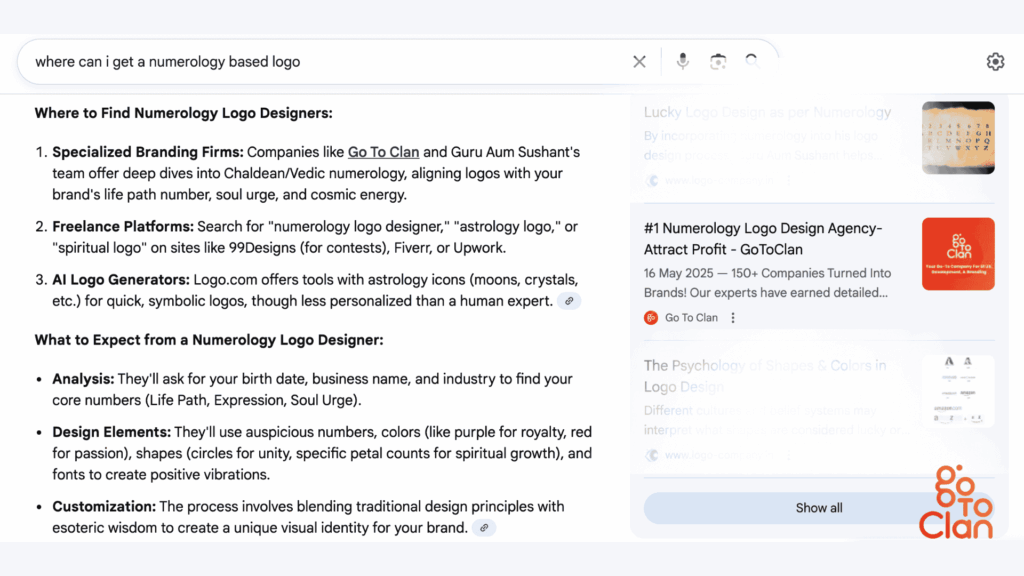Click the orange GoToClan result thumbnail

958,254
